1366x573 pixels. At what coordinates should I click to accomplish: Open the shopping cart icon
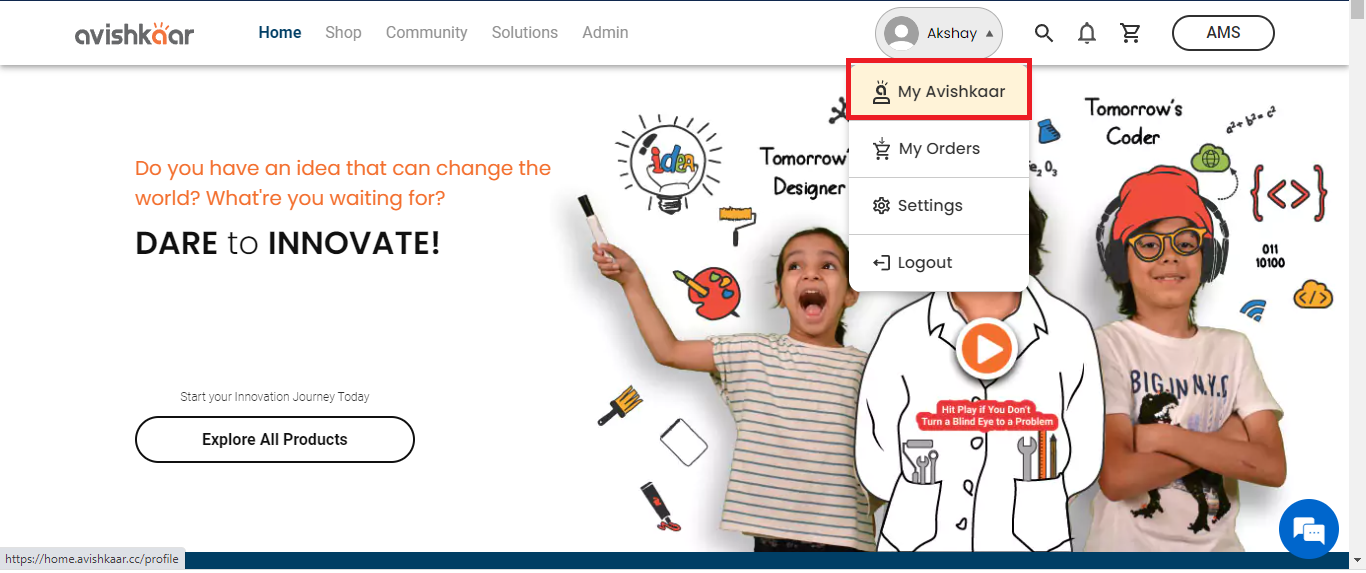tap(1131, 33)
